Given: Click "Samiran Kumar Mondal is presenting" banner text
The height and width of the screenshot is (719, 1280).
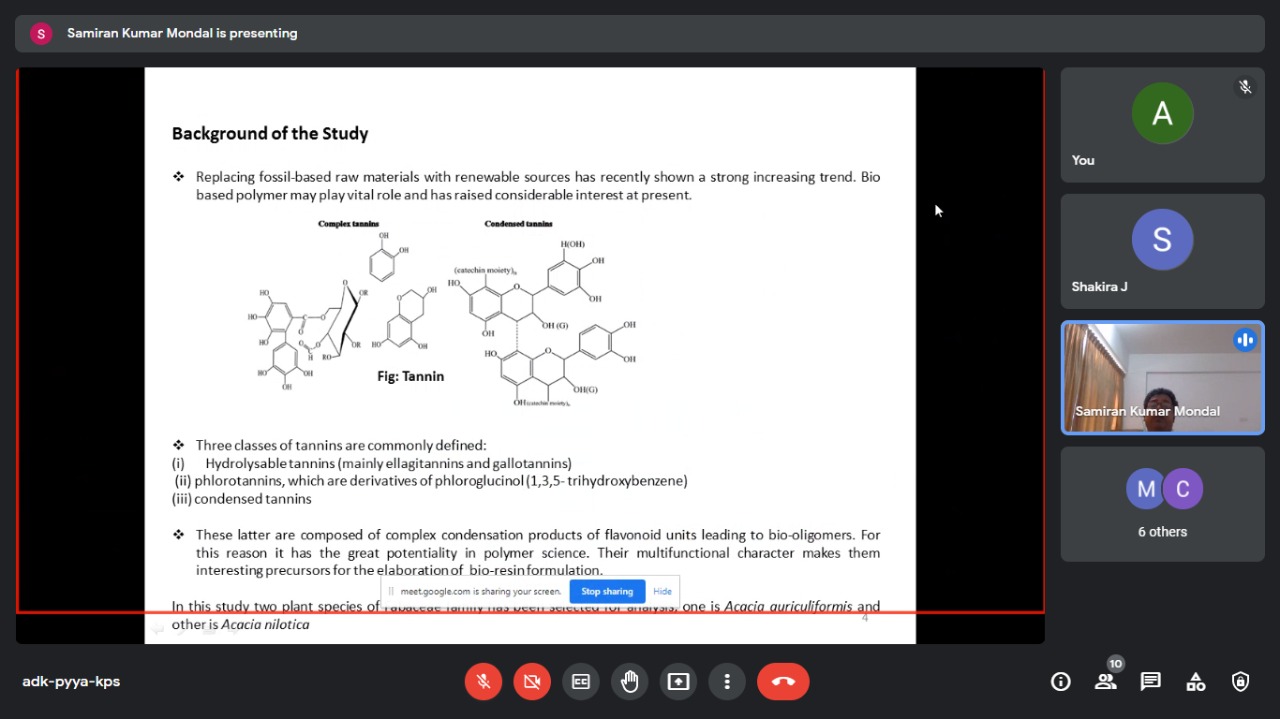Looking at the screenshot, I should (182, 33).
